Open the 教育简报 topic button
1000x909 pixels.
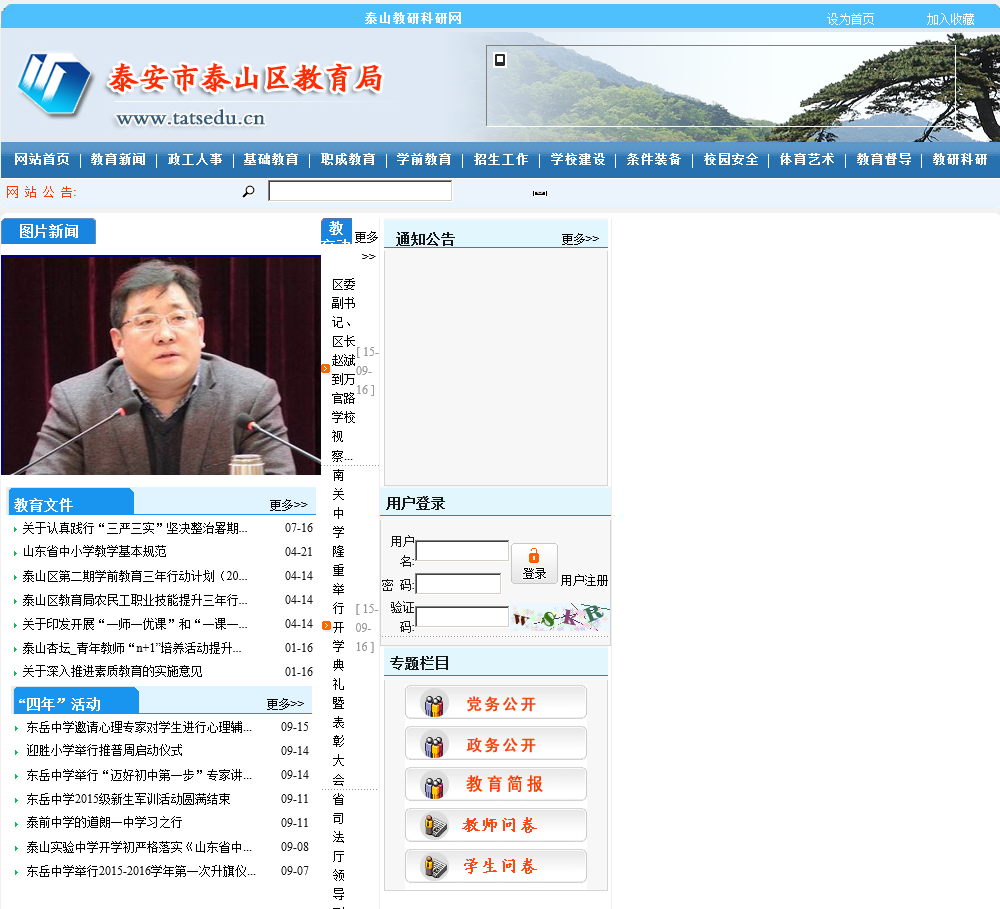tap(496, 784)
